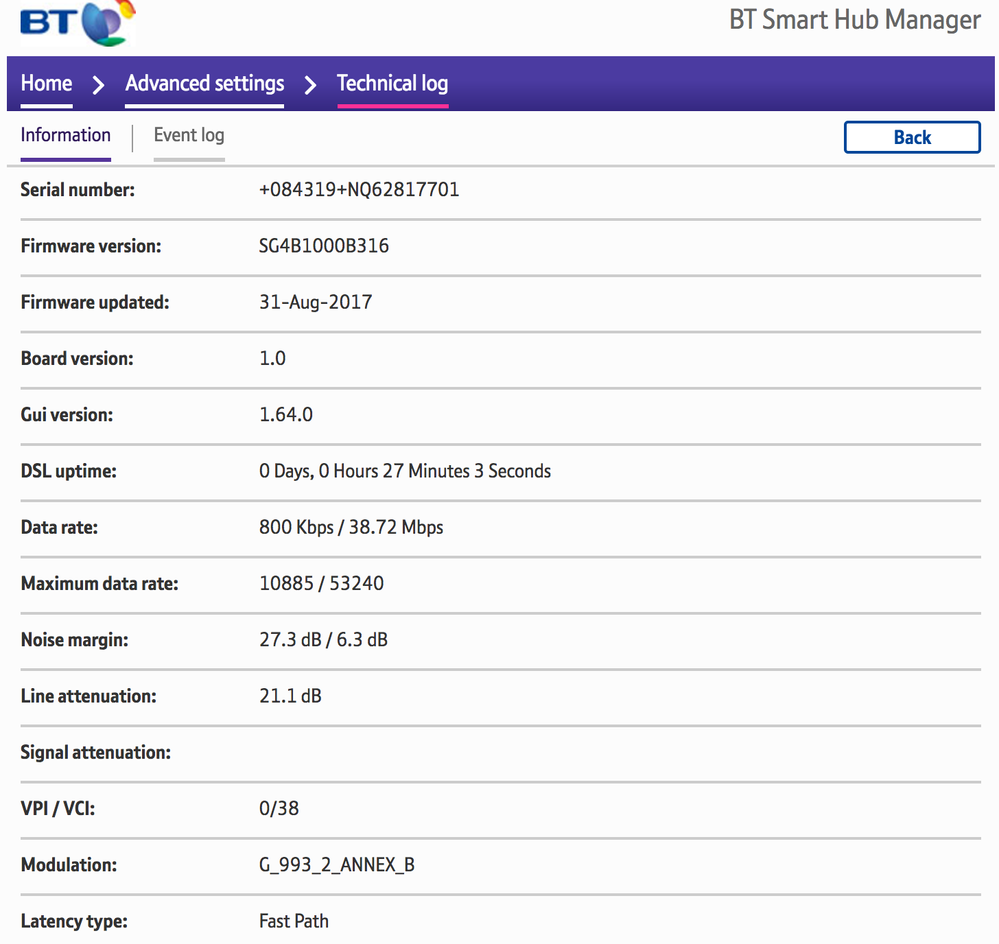Click firmware updated date 31-Aug-2017

[x=315, y=302]
